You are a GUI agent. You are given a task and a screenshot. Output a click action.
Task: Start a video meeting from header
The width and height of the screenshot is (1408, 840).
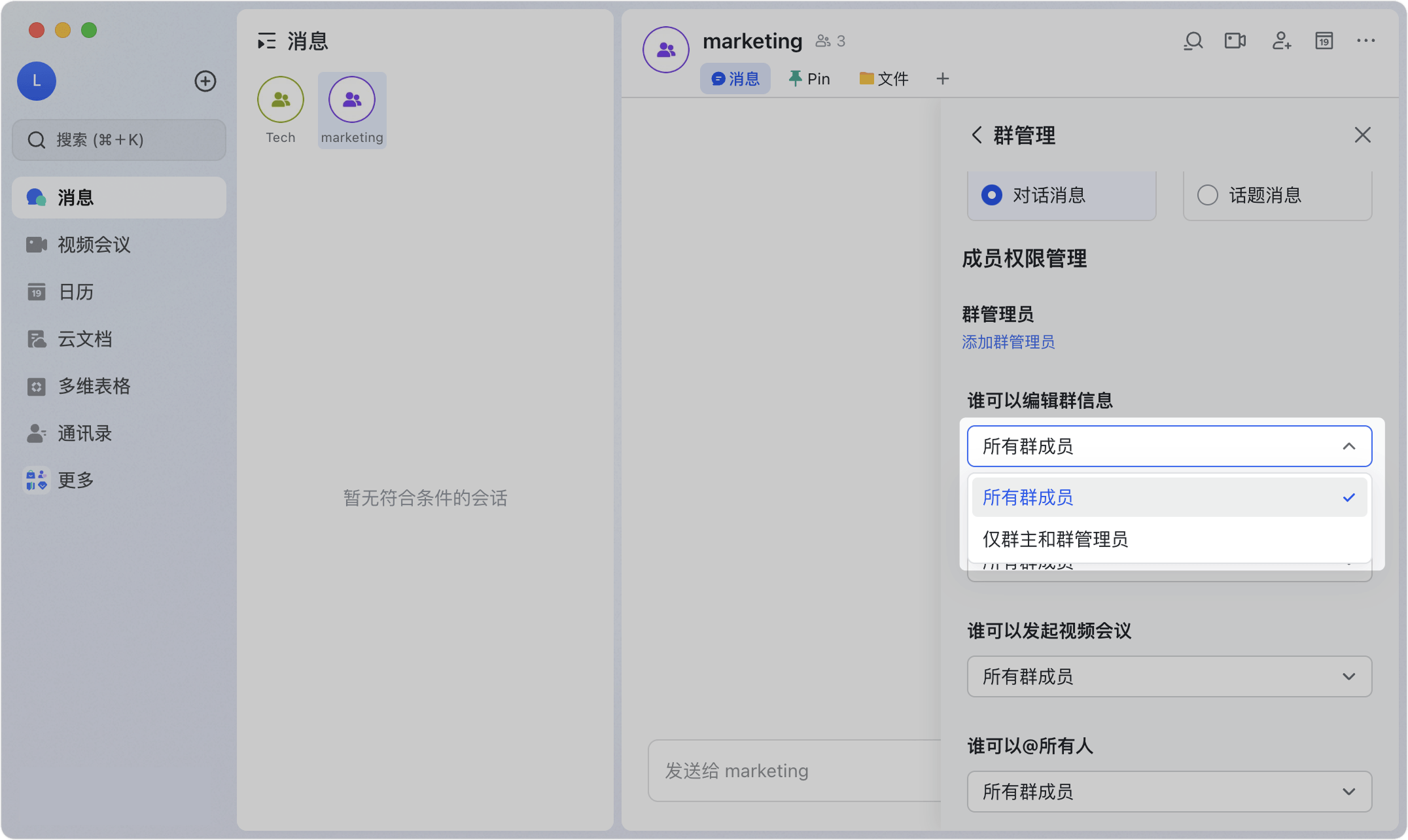(x=1235, y=41)
